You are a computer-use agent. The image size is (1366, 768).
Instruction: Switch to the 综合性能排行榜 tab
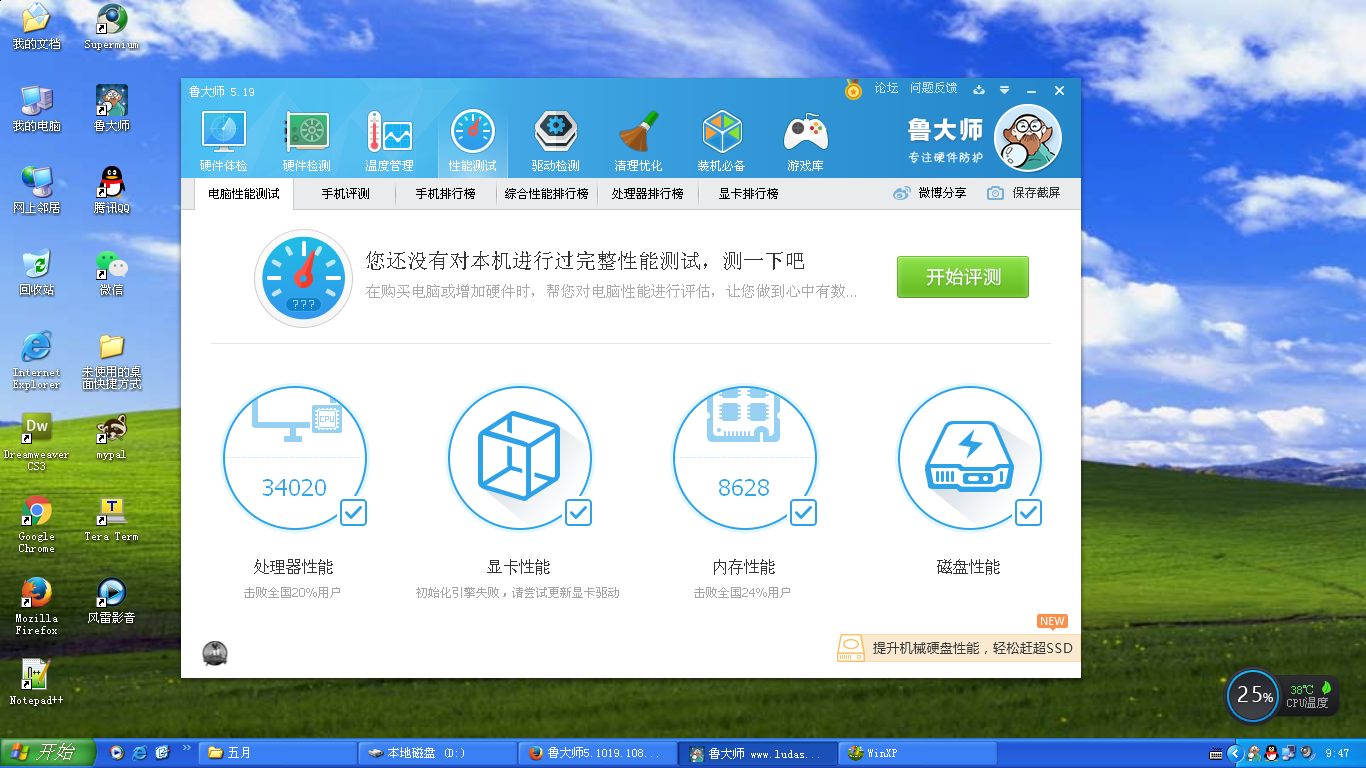click(547, 194)
